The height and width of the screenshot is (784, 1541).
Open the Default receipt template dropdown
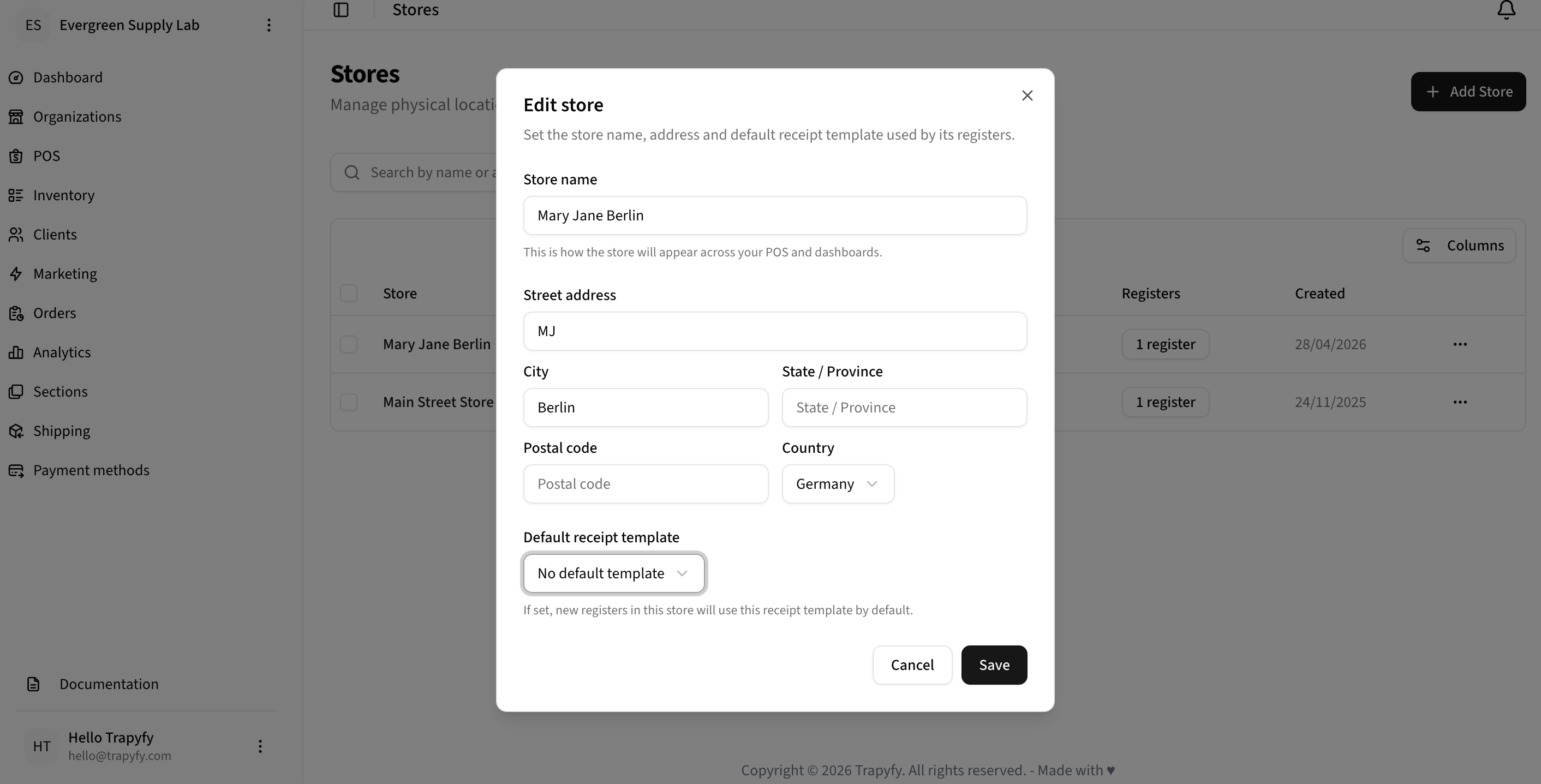pyautogui.click(x=614, y=573)
